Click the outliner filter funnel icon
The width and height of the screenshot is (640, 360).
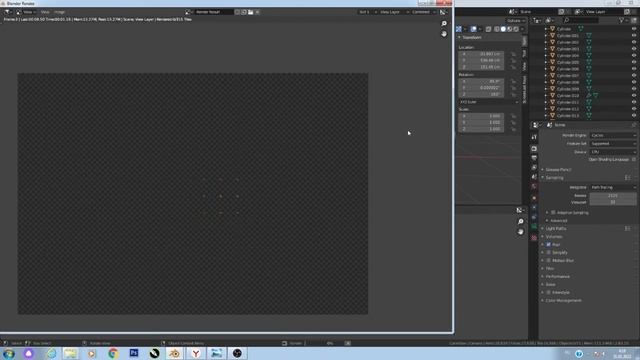622,20
